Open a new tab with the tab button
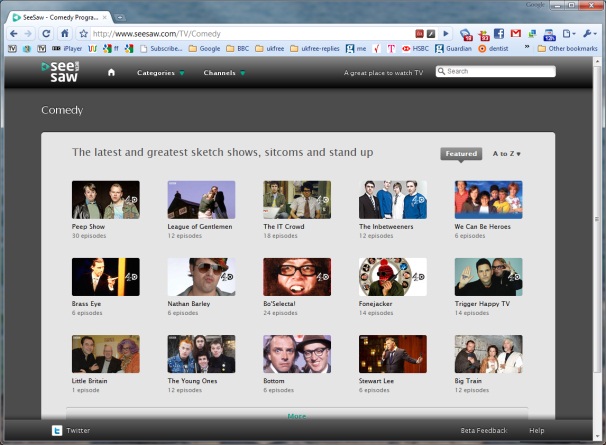606x445 pixels. [x=120, y=17]
